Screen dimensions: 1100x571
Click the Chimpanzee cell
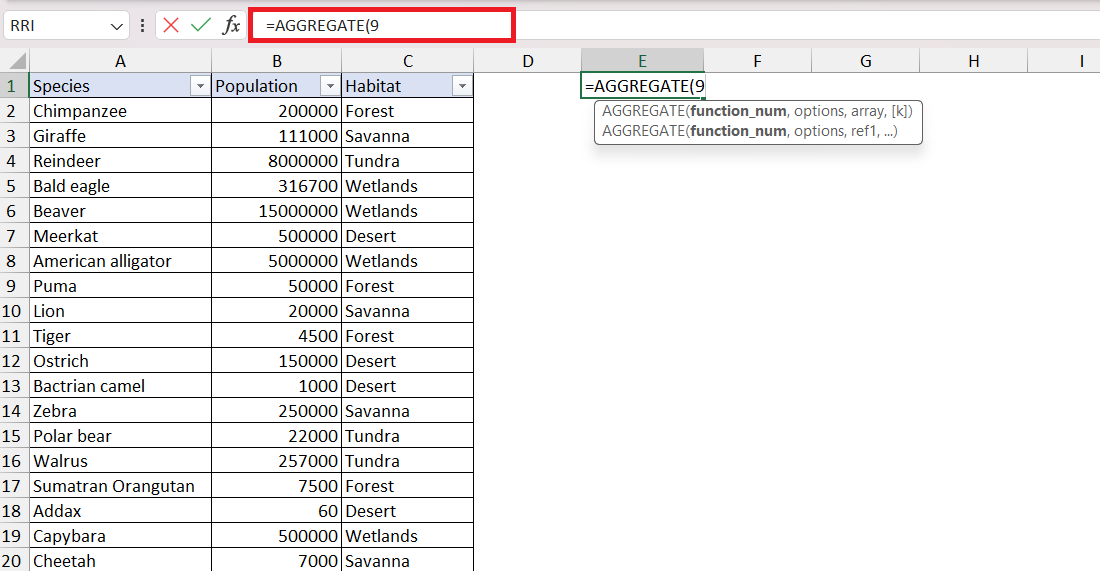(x=120, y=111)
